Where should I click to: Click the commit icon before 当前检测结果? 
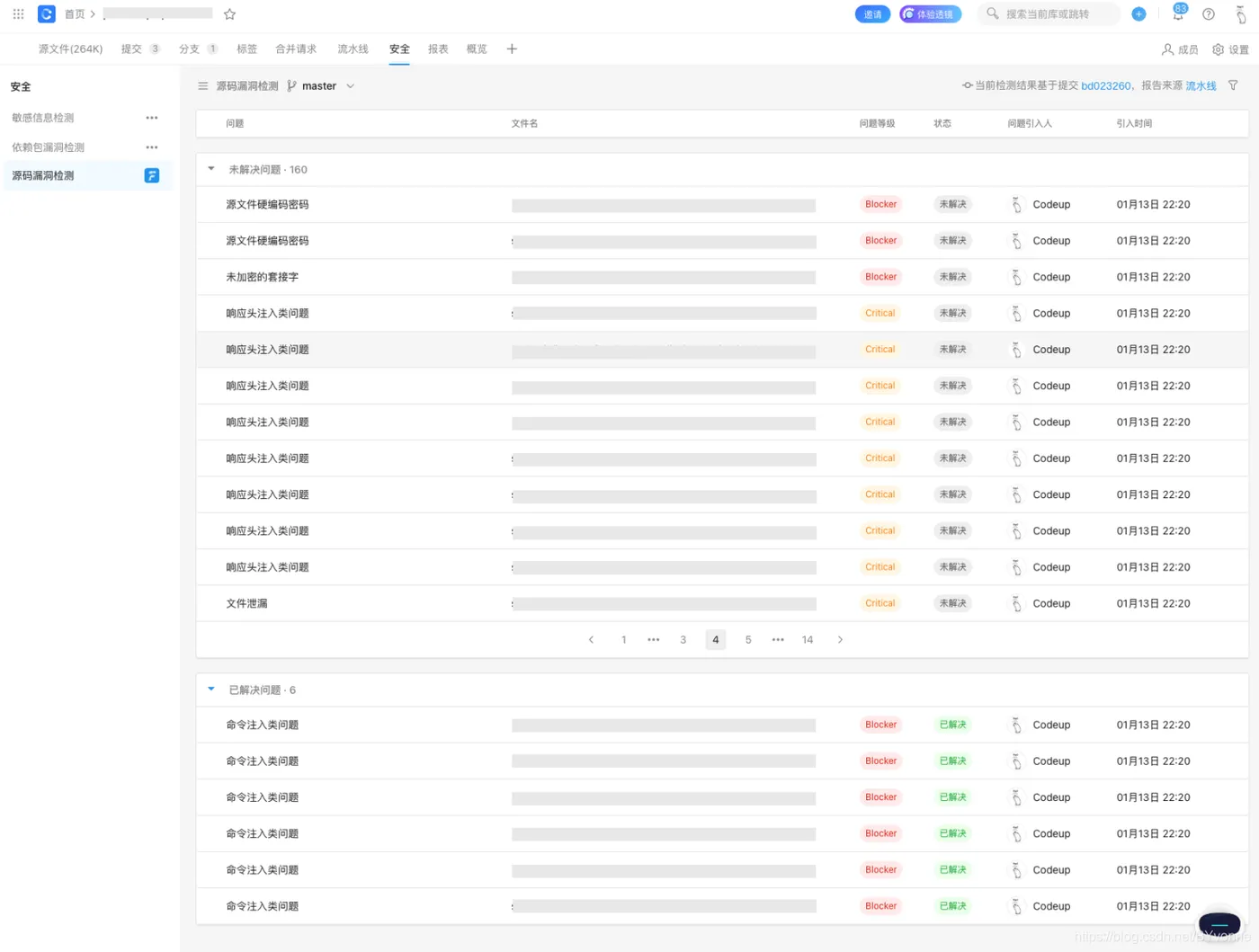point(967,85)
